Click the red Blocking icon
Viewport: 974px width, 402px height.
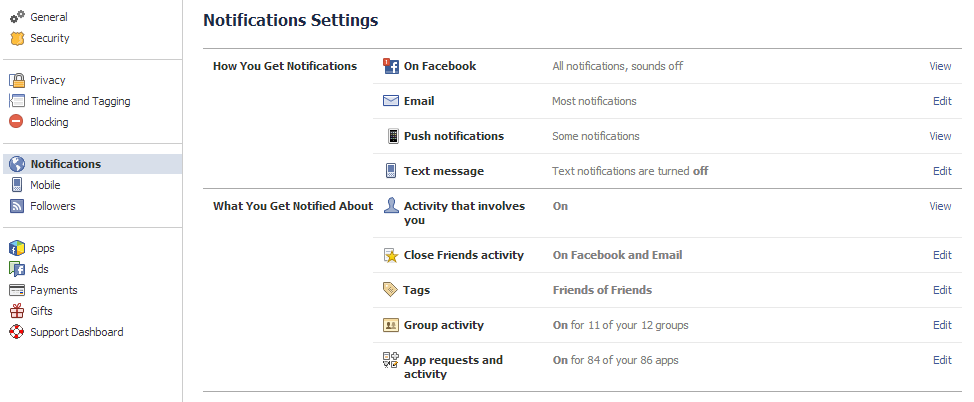tap(16, 122)
